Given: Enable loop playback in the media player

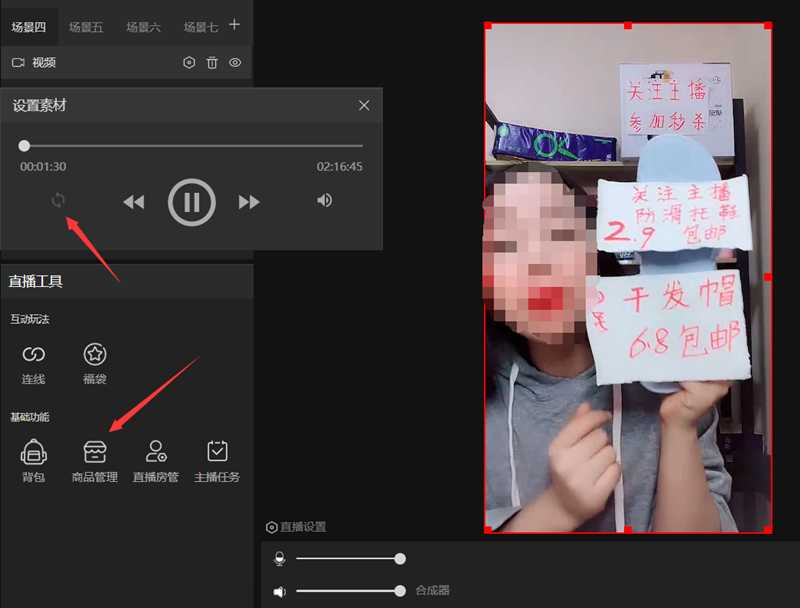Looking at the screenshot, I should [58, 200].
